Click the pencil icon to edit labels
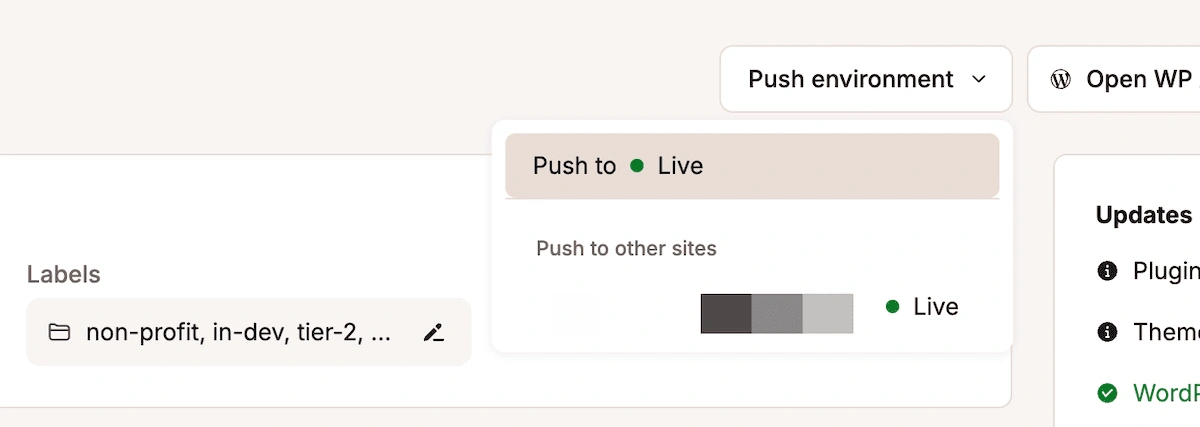This screenshot has height=427, width=1200. click(433, 333)
